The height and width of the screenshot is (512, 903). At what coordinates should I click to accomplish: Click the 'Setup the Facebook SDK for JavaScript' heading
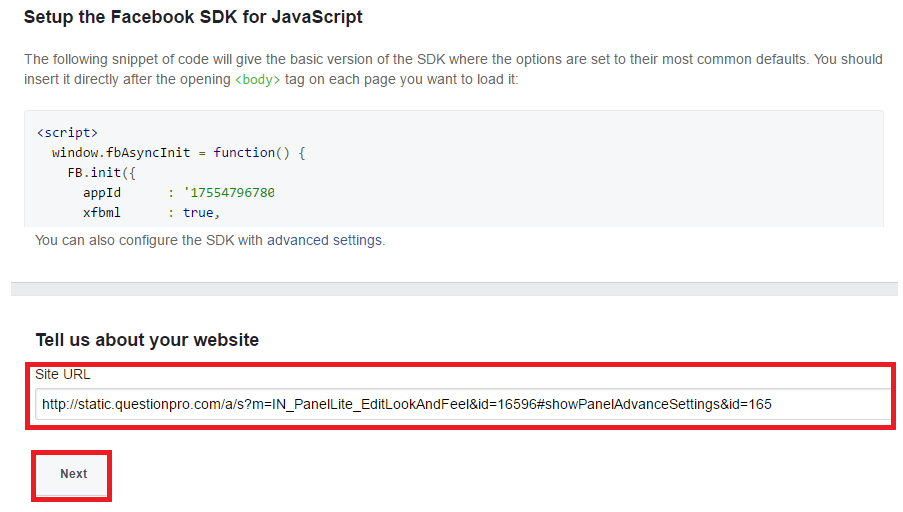[193, 17]
